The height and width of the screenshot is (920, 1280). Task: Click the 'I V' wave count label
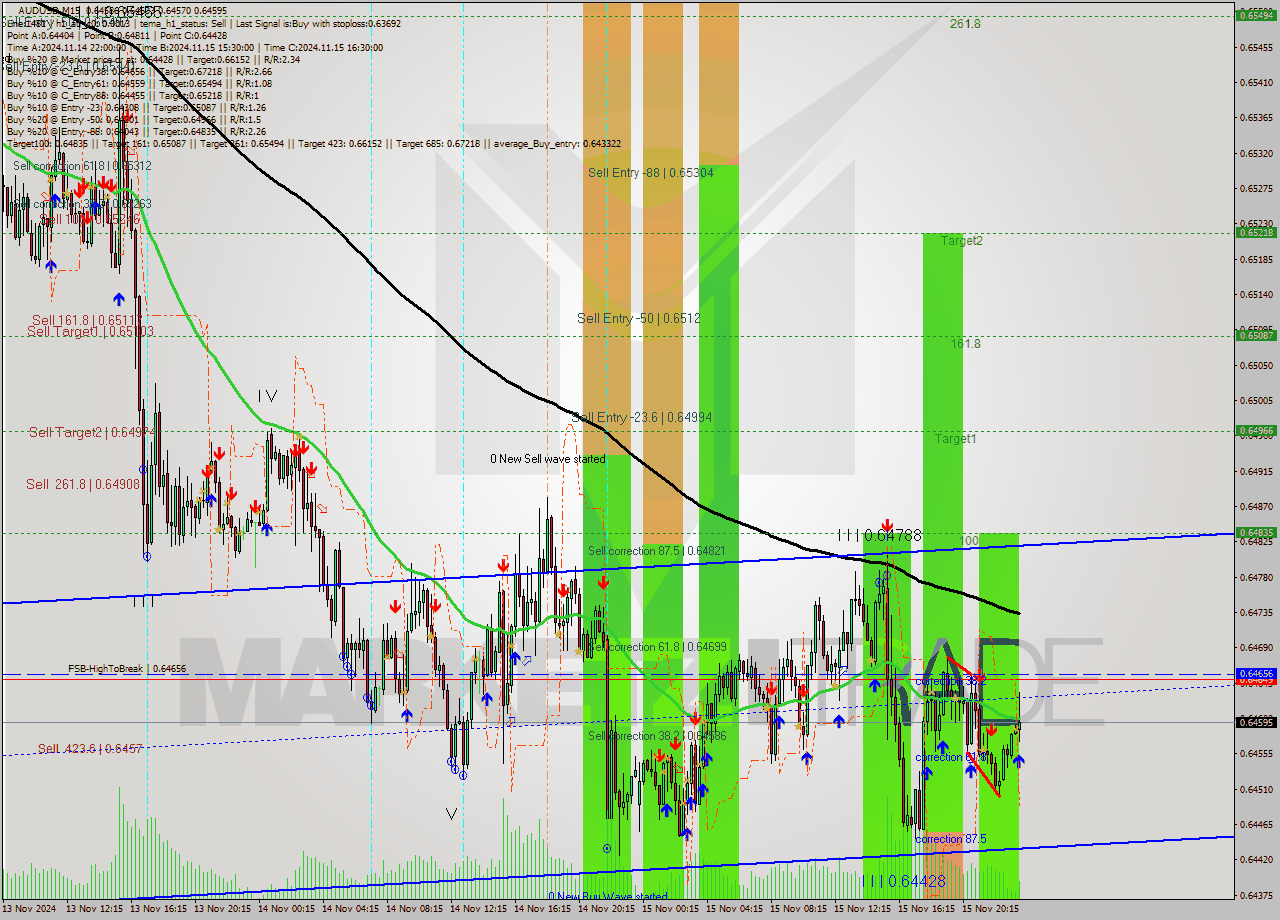pyautogui.click(x=267, y=396)
